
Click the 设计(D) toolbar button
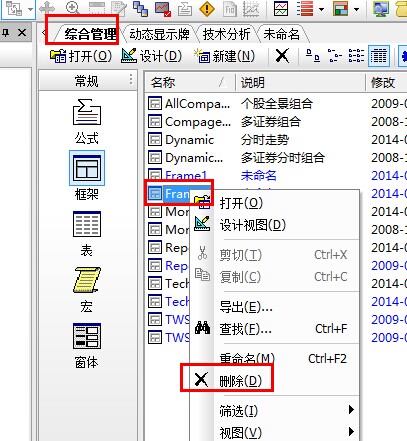(152, 56)
